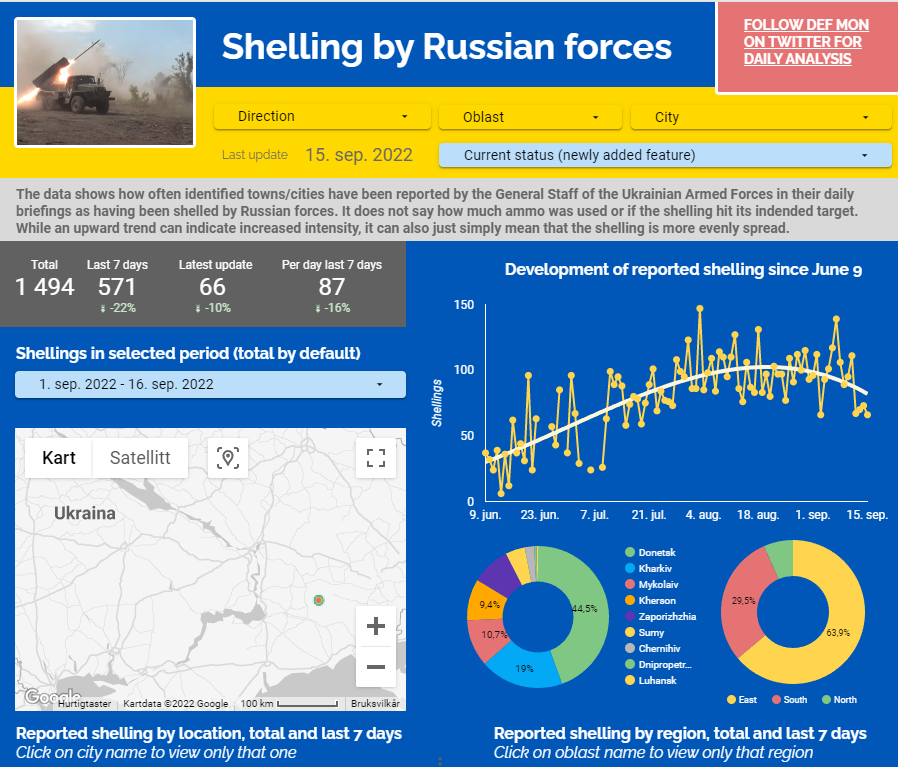Zoom in on the map
Screen dimensions: 898x767
point(376,627)
